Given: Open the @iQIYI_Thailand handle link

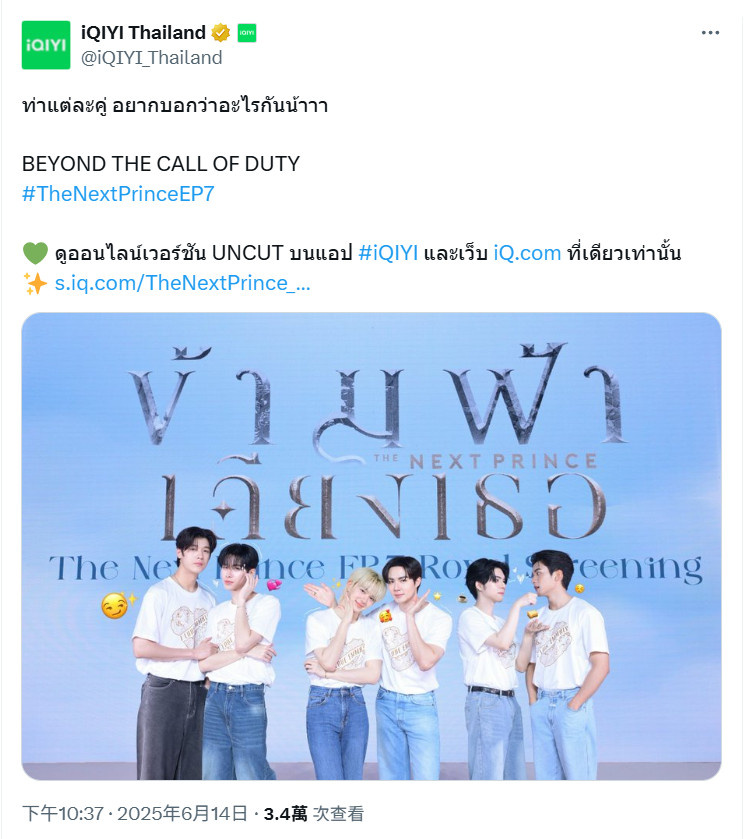Looking at the screenshot, I should click(x=151, y=58).
